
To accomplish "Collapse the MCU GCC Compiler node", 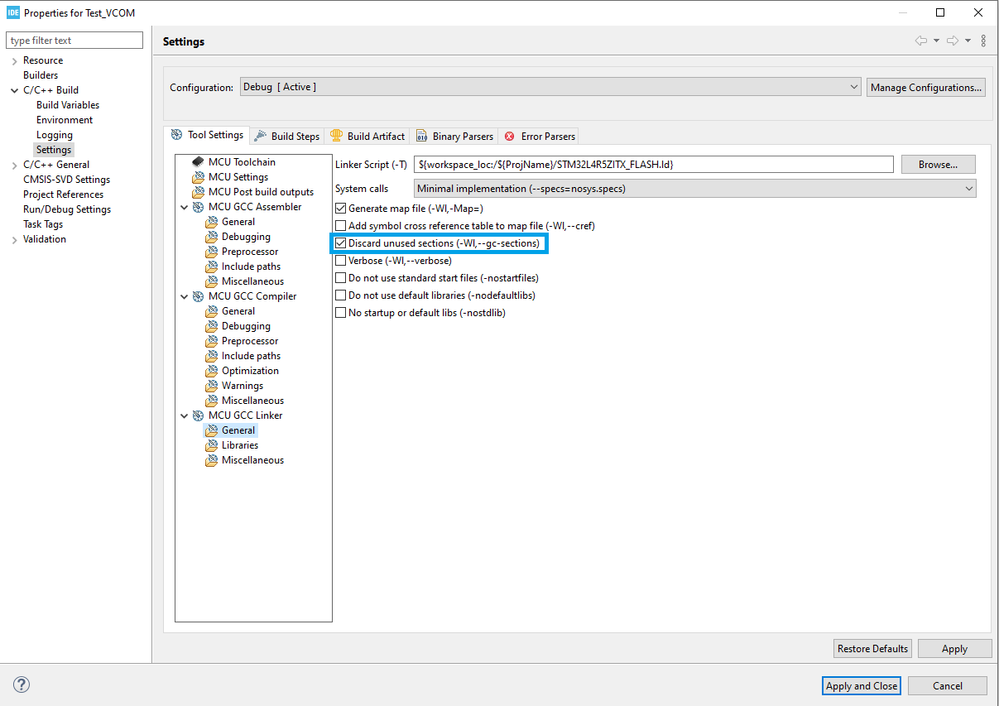I will 184,296.
